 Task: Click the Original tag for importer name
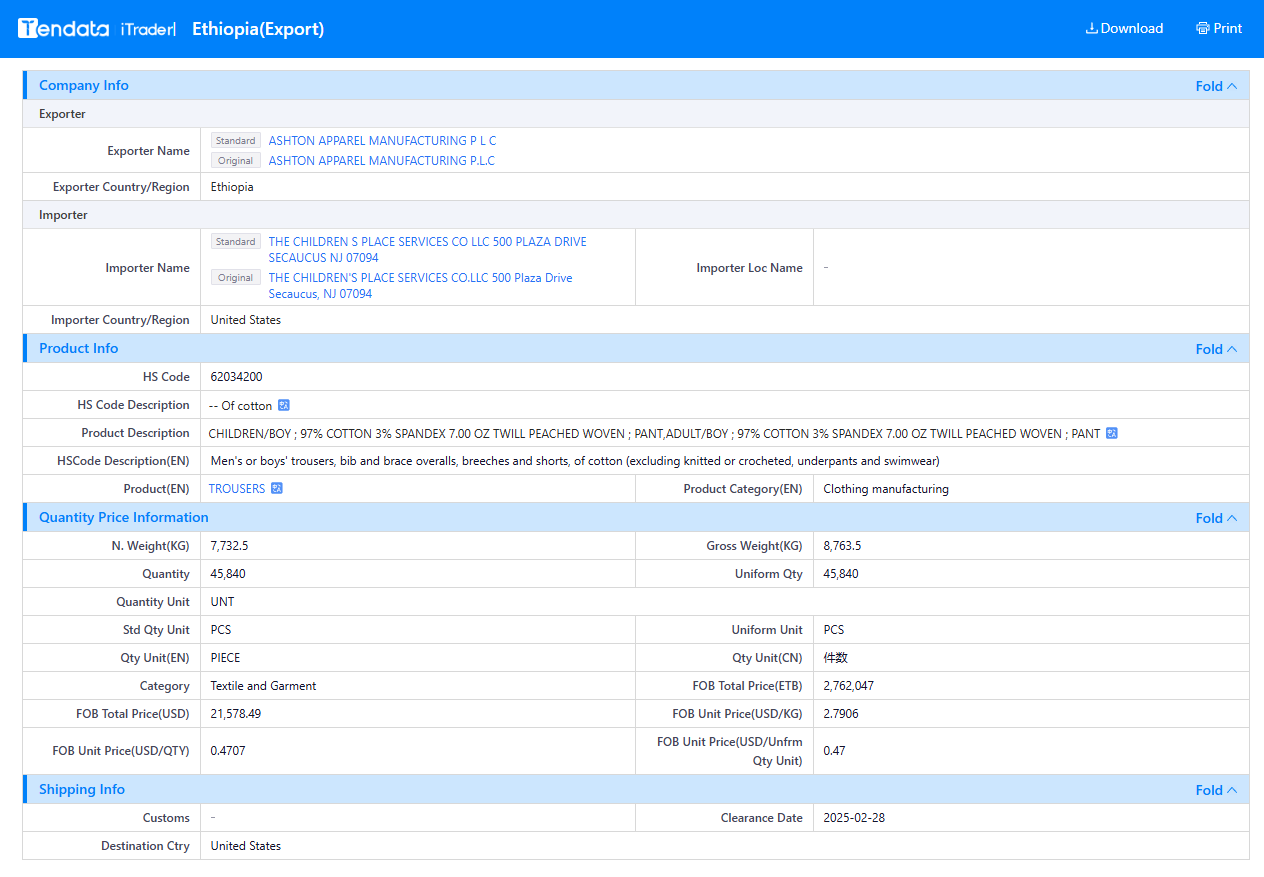236,278
